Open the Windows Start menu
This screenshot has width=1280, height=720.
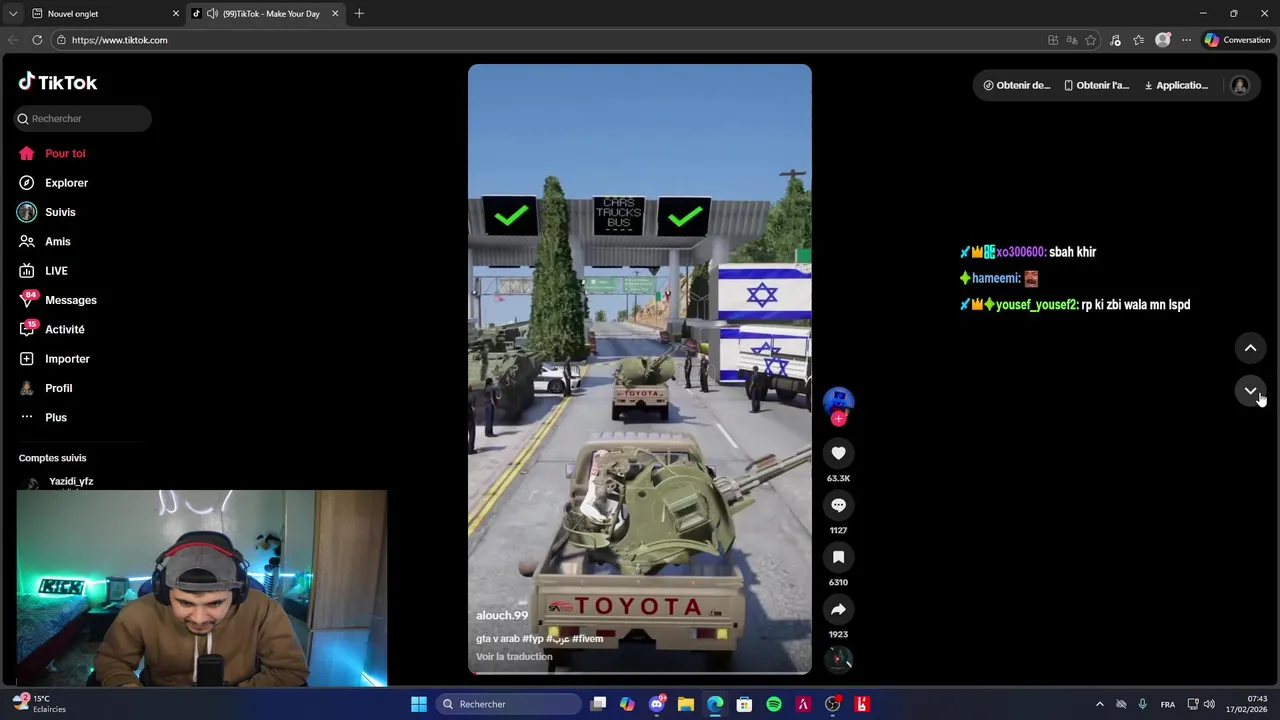click(419, 704)
